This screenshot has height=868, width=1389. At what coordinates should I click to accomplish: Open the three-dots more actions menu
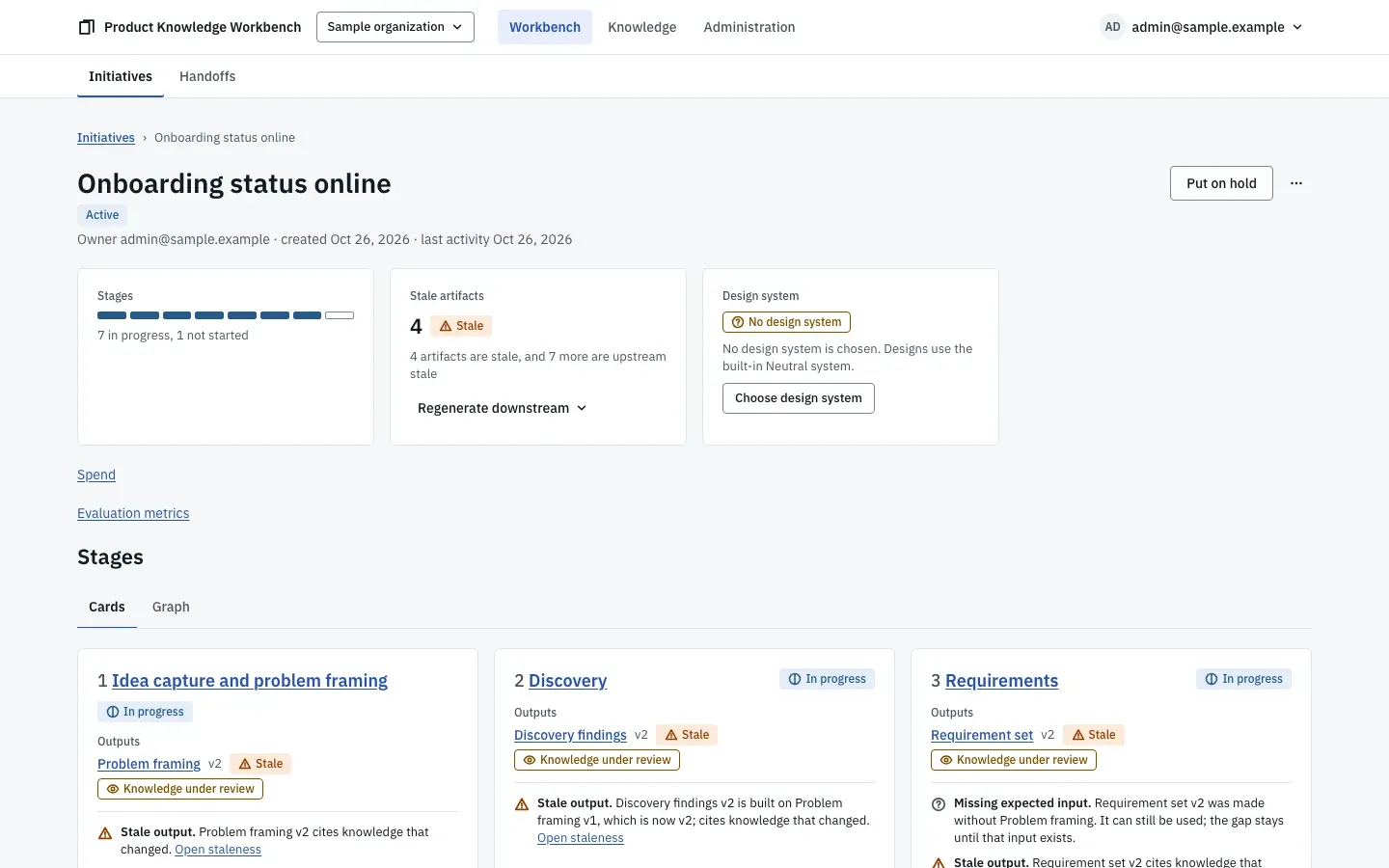pos(1296,183)
